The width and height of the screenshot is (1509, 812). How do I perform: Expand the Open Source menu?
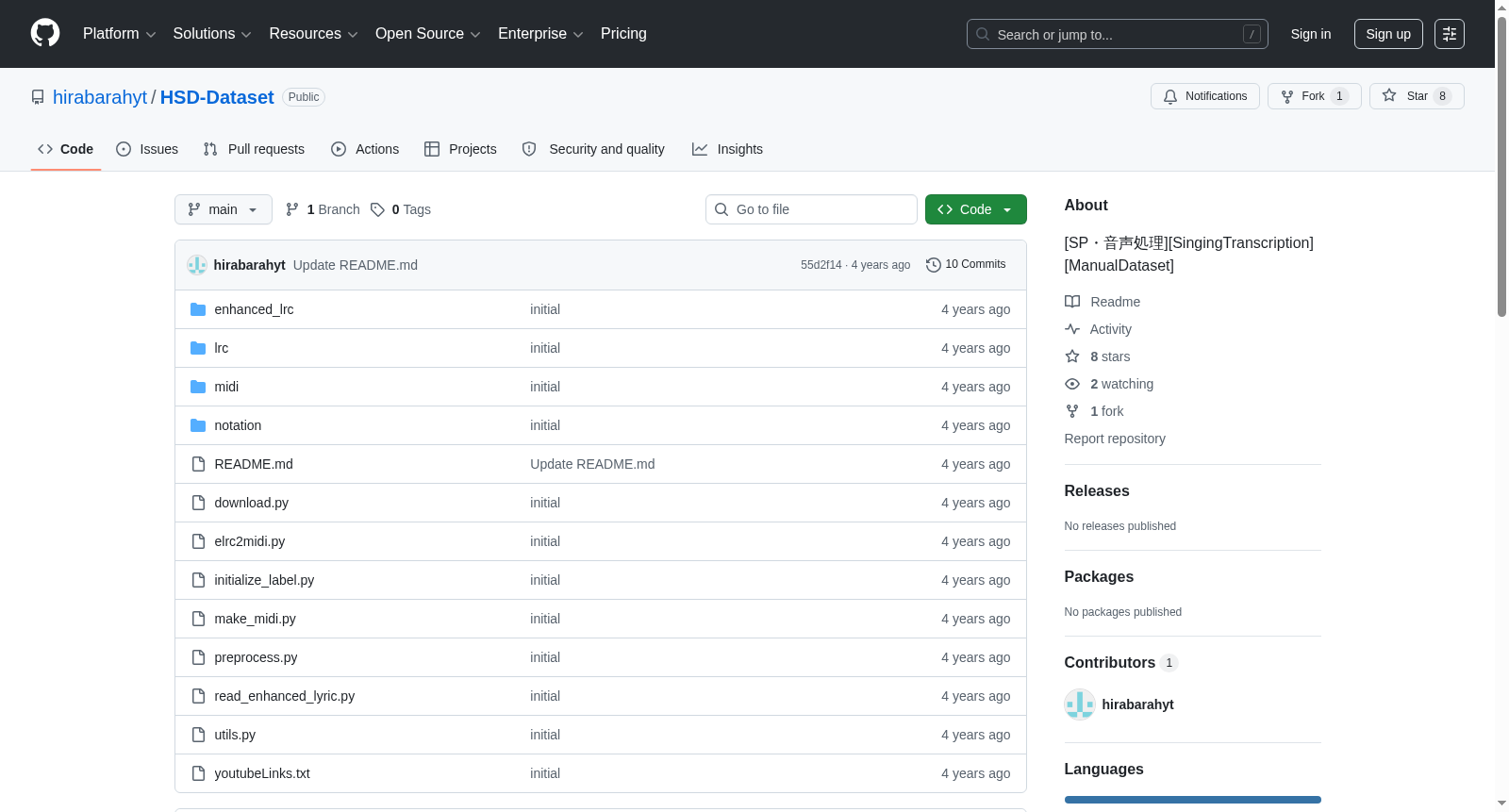point(428,34)
